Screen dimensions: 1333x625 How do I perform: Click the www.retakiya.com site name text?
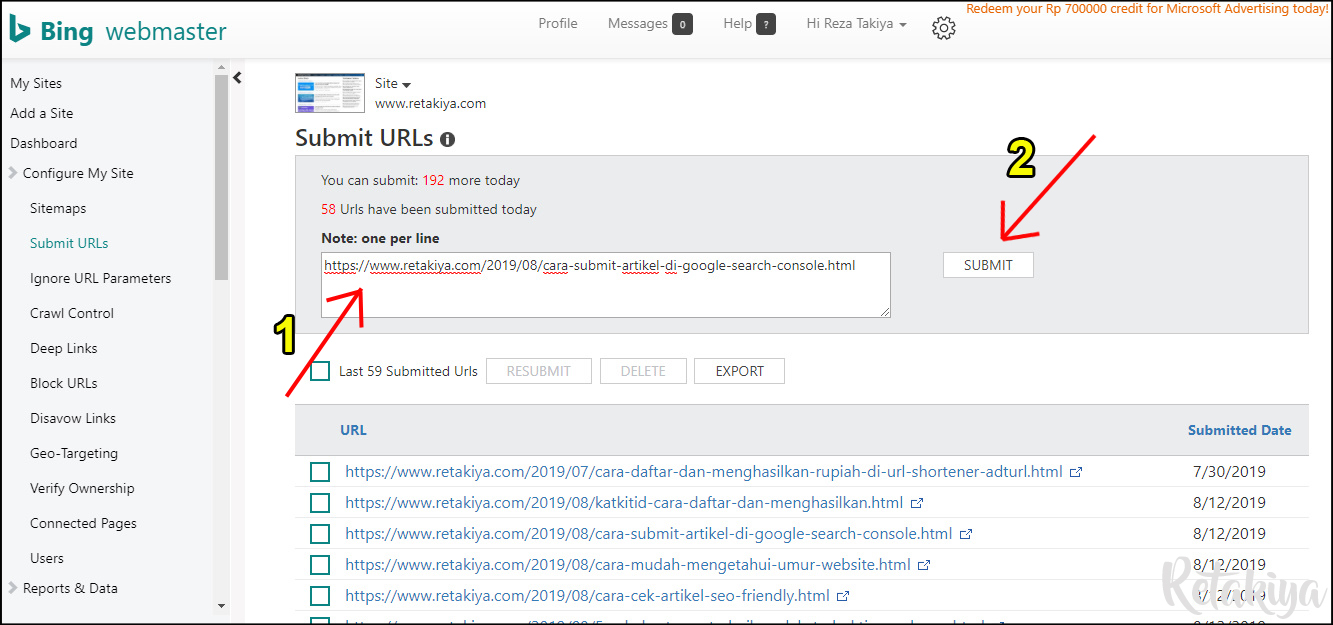[431, 103]
